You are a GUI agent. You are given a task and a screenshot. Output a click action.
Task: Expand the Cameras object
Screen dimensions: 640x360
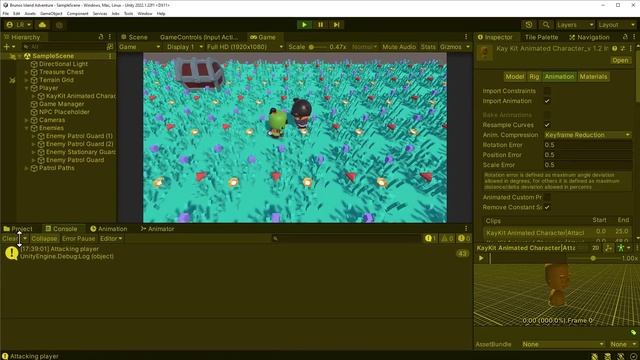coord(27,120)
